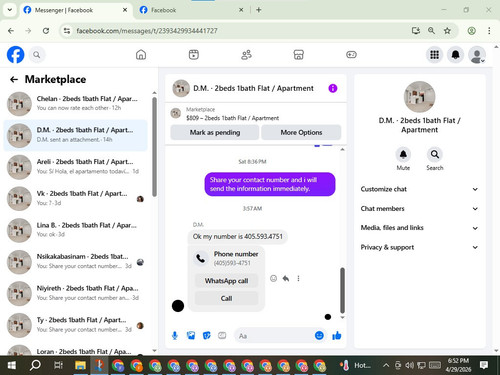Image resolution: width=500 pixels, height=375 pixels.
Task: Open Windows Task View
Action: 58,365
